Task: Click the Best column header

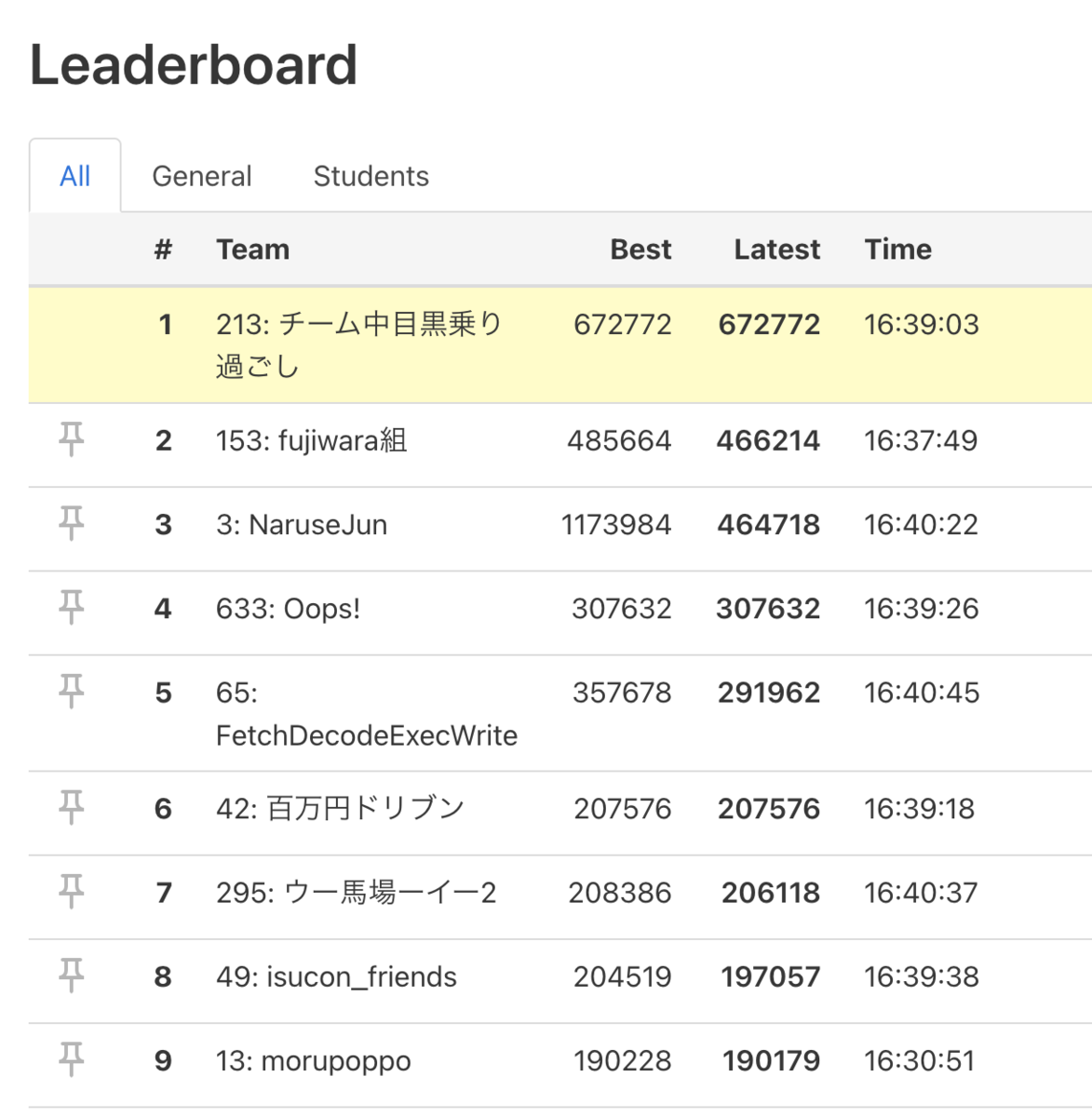Action: [x=640, y=249]
